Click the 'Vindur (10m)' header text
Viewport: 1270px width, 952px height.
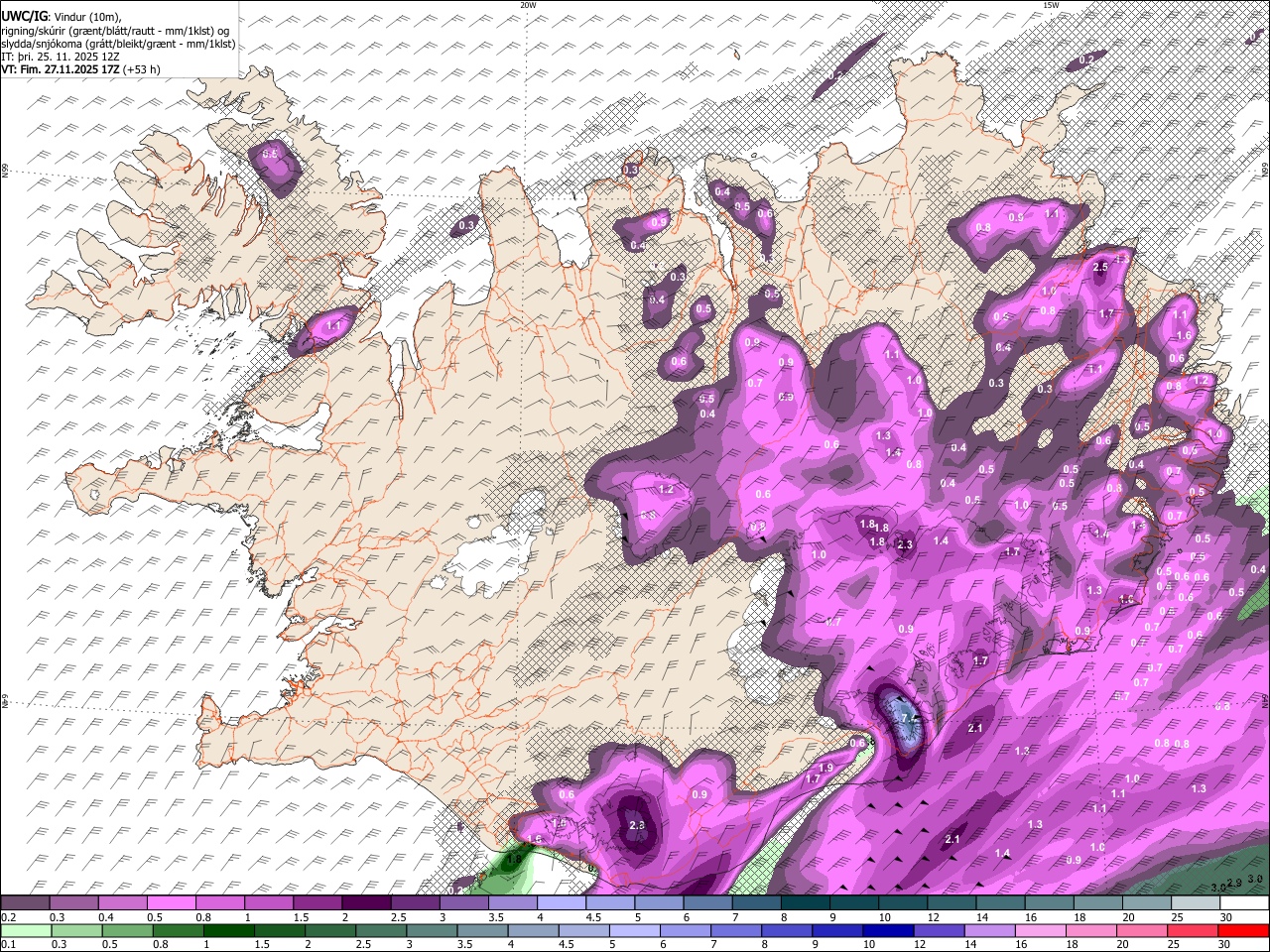(87, 16)
